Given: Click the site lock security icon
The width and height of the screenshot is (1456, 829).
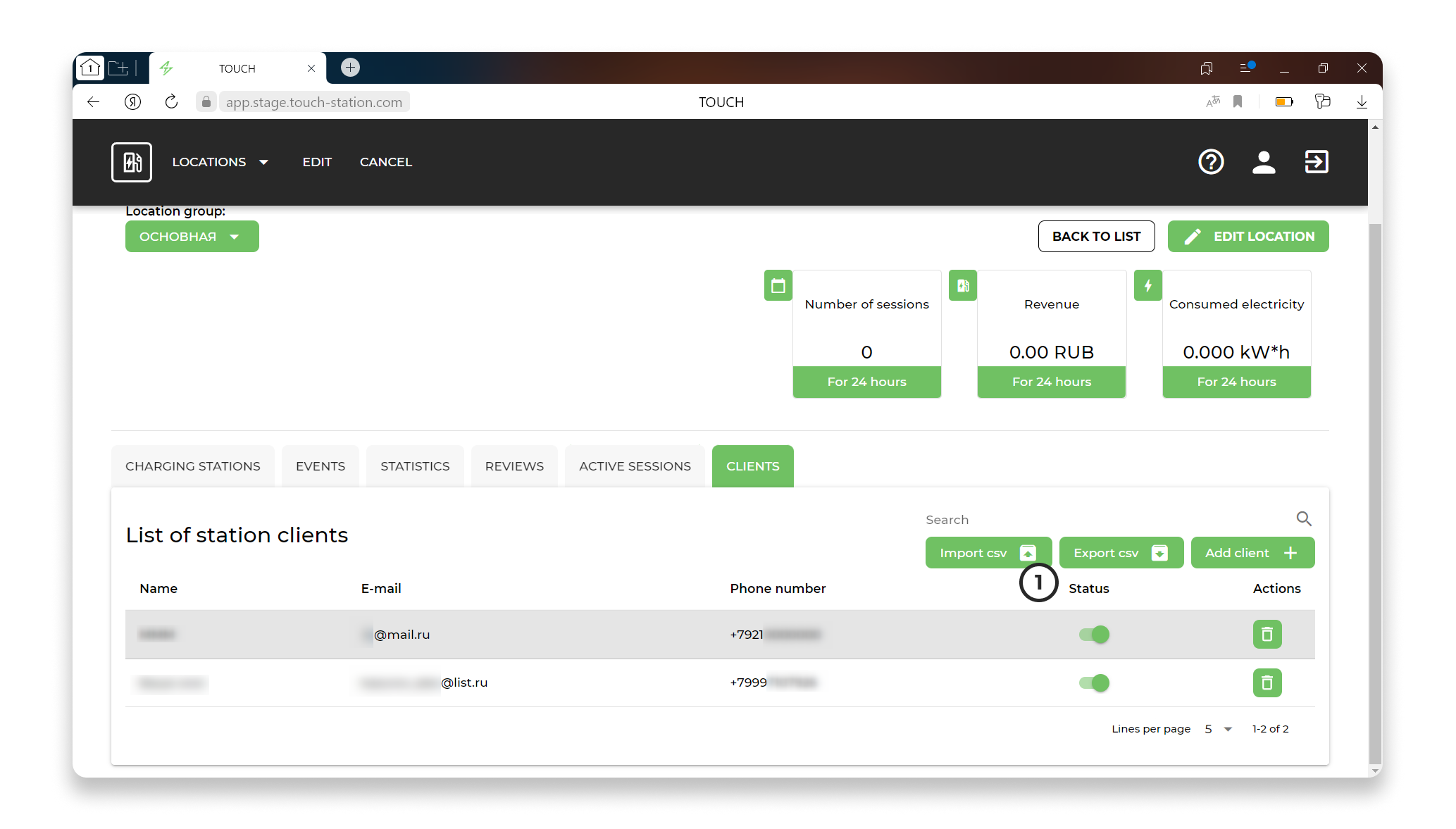Looking at the screenshot, I should [206, 102].
